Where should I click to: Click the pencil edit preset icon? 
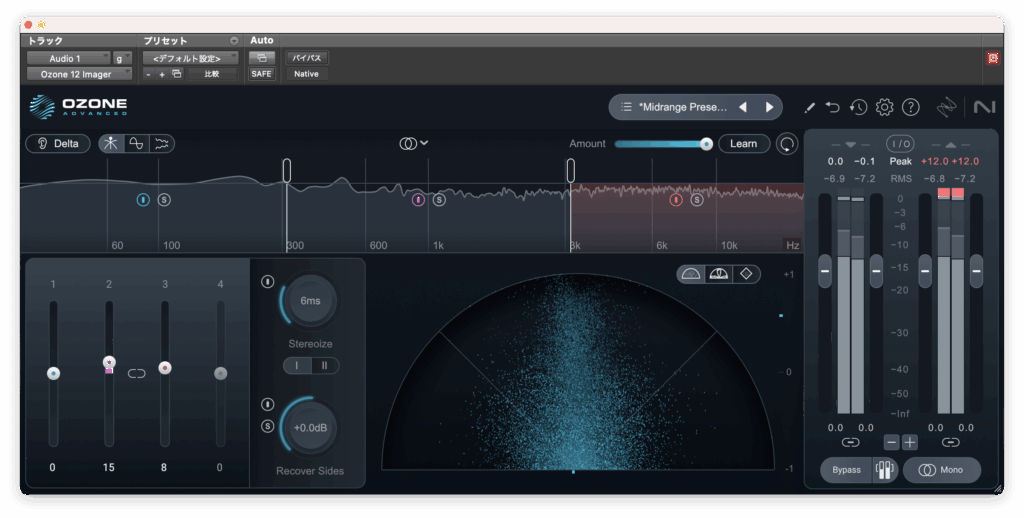[809, 107]
